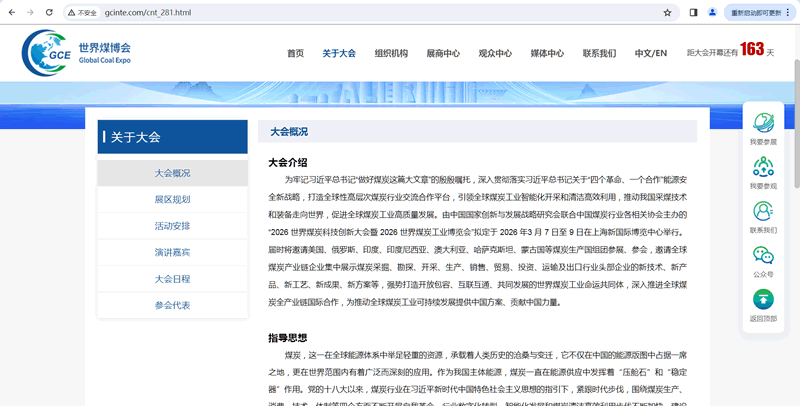Open the browser side panel icon
Screen dimensions: 800x406
point(694,13)
